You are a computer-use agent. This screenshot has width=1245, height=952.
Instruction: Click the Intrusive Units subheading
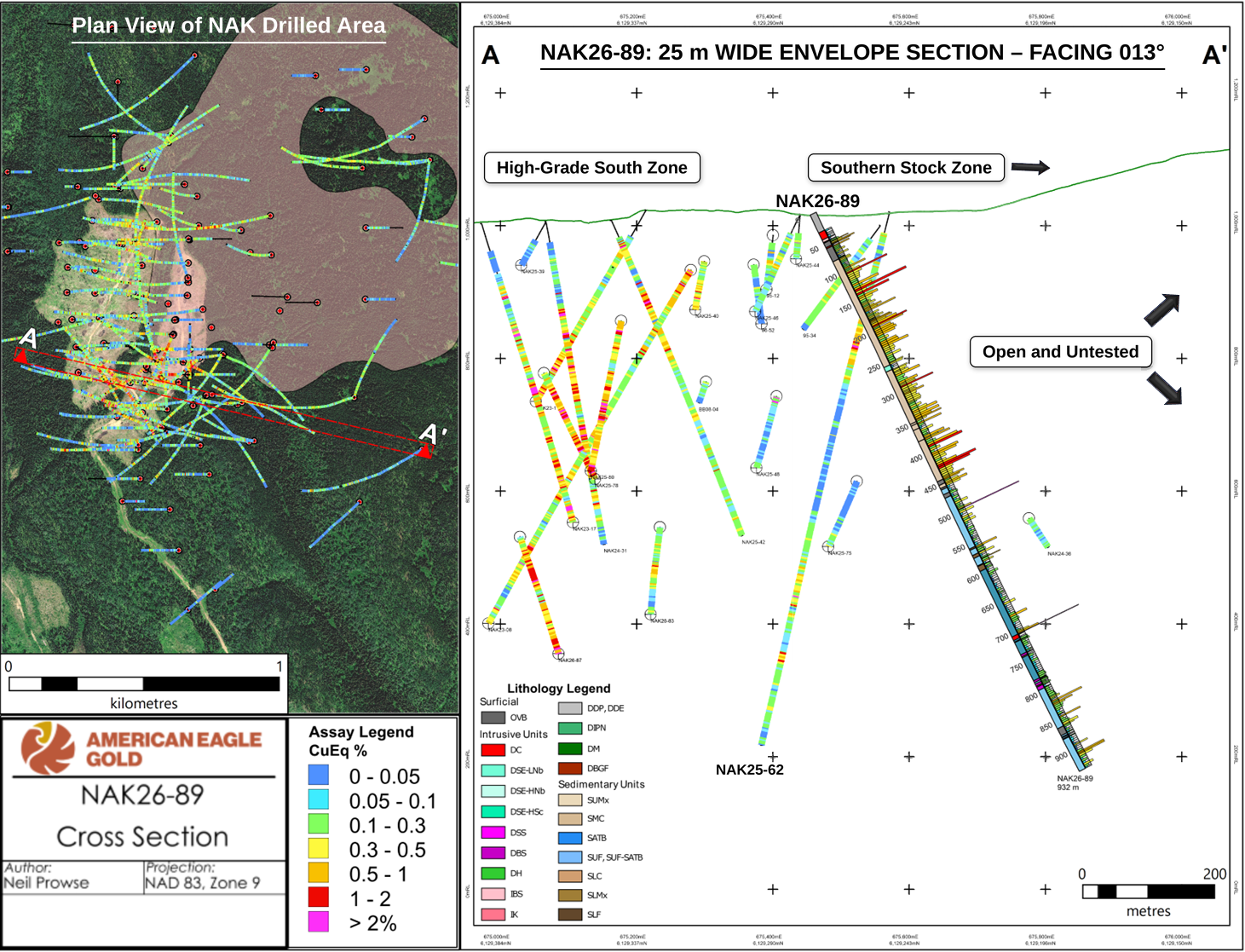coord(514,734)
